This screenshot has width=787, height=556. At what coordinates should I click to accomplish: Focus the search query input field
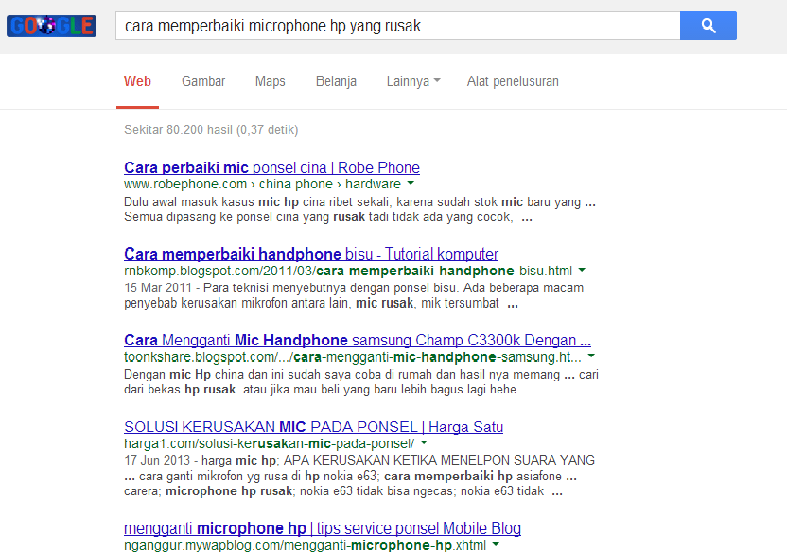click(x=398, y=26)
